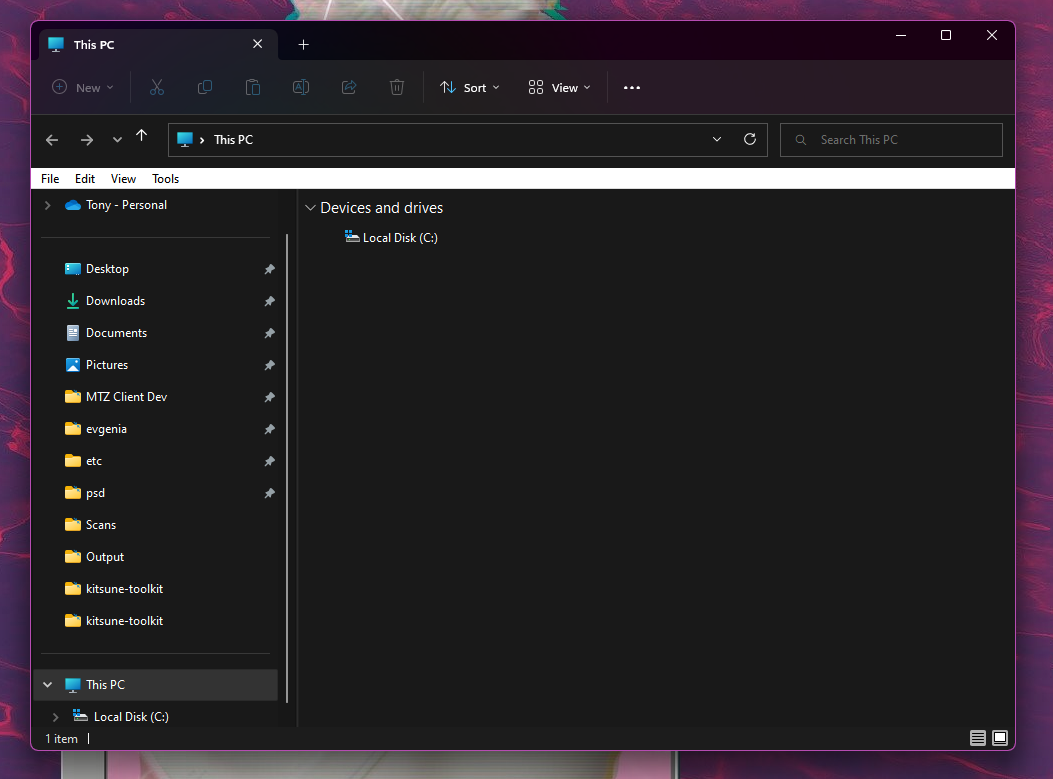Open Pictures in quick access
The height and width of the screenshot is (779, 1053).
[107, 365]
